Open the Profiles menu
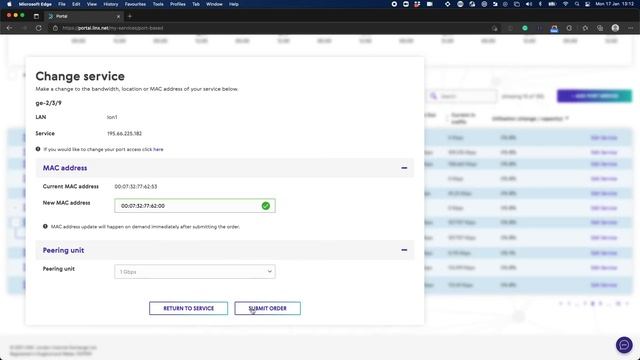The image size is (640, 360). click(x=178, y=4)
